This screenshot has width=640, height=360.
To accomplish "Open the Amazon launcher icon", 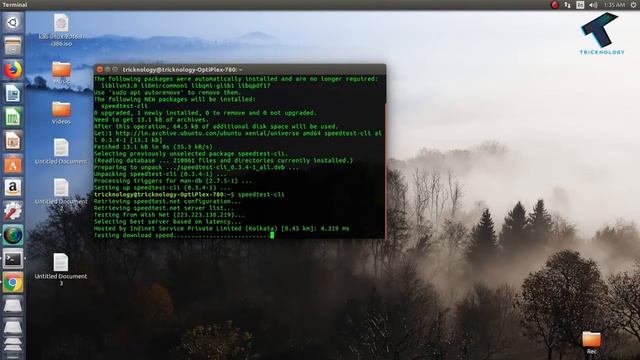I will click(x=13, y=188).
